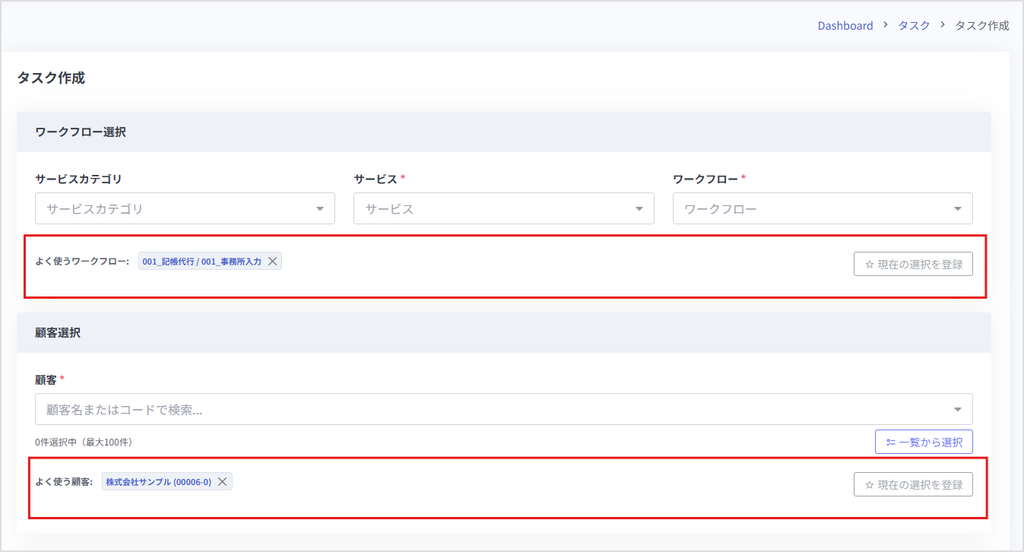
Task: Select the 株式会社サンプル (00006-0) customer chip
Action: coord(159,482)
